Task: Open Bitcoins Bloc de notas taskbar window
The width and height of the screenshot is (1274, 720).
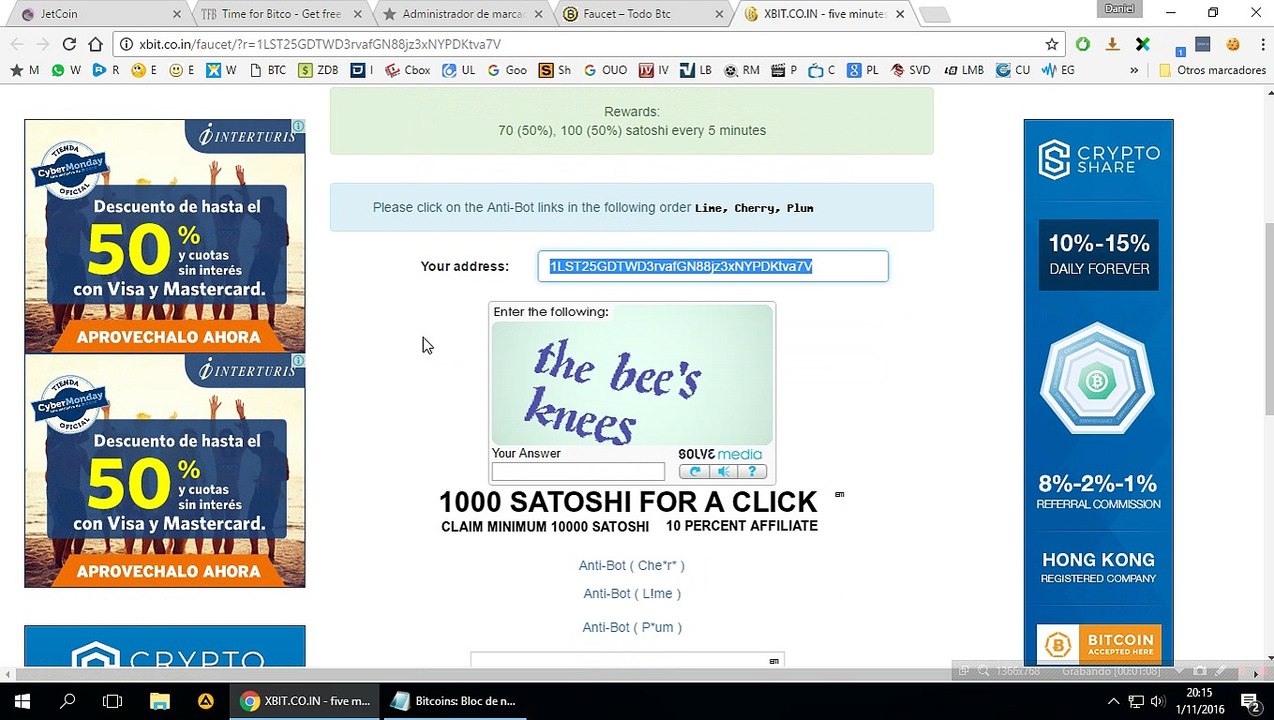Action: point(455,701)
